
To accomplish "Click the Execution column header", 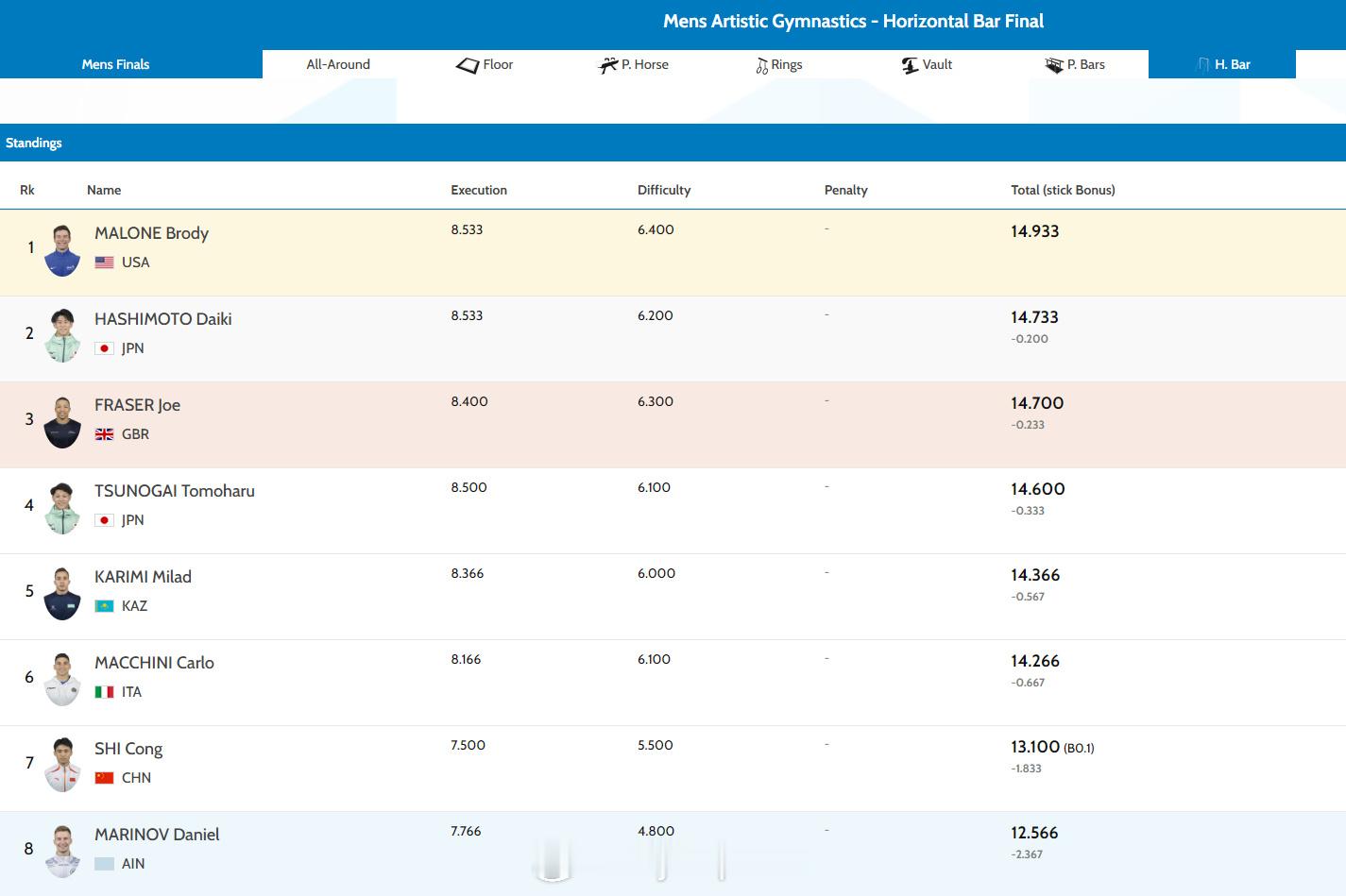I will coord(479,190).
